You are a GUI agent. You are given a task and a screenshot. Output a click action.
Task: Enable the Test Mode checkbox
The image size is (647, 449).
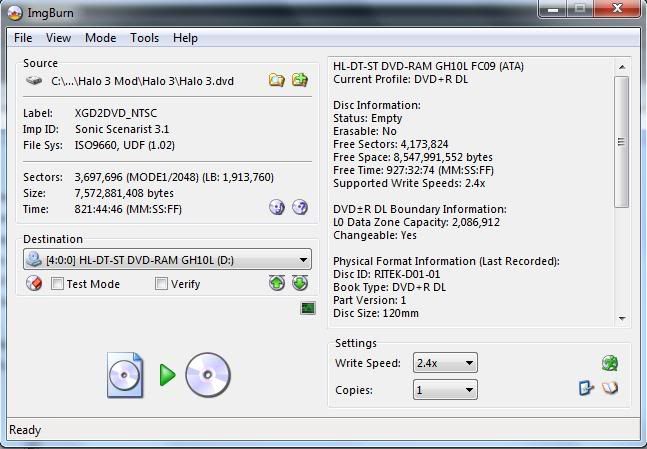[57, 284]
